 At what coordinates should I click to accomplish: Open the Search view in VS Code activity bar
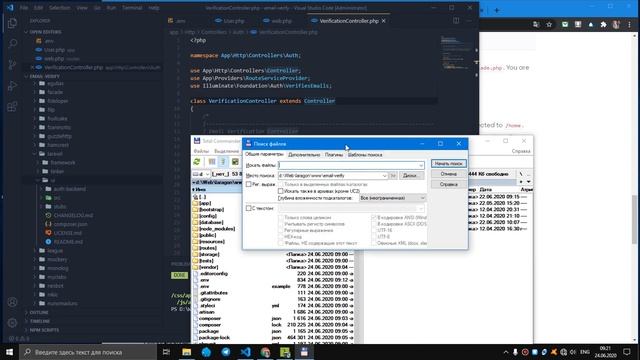[12, 43]
